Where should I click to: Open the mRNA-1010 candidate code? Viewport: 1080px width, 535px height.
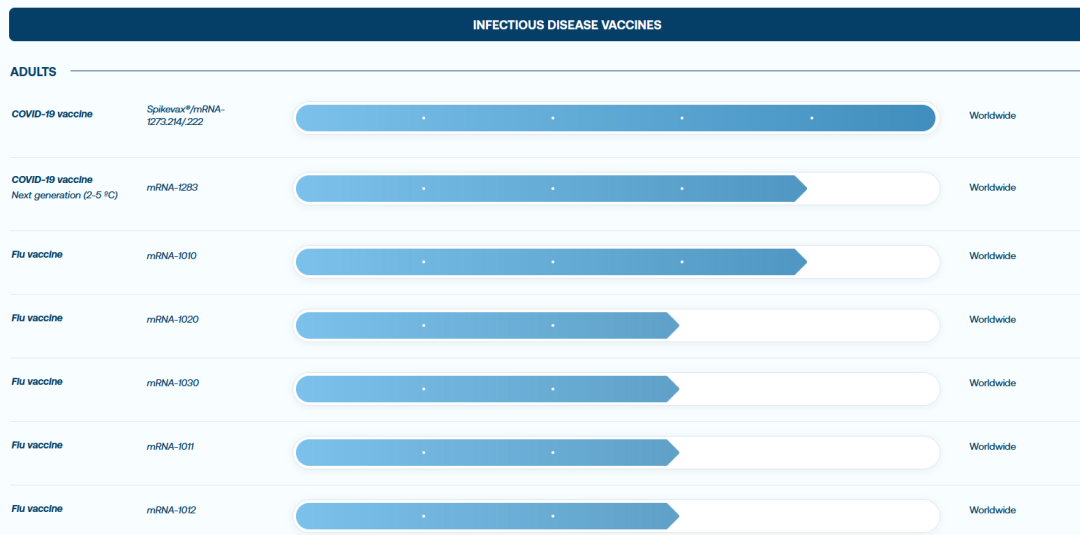(x=172, y=256)
